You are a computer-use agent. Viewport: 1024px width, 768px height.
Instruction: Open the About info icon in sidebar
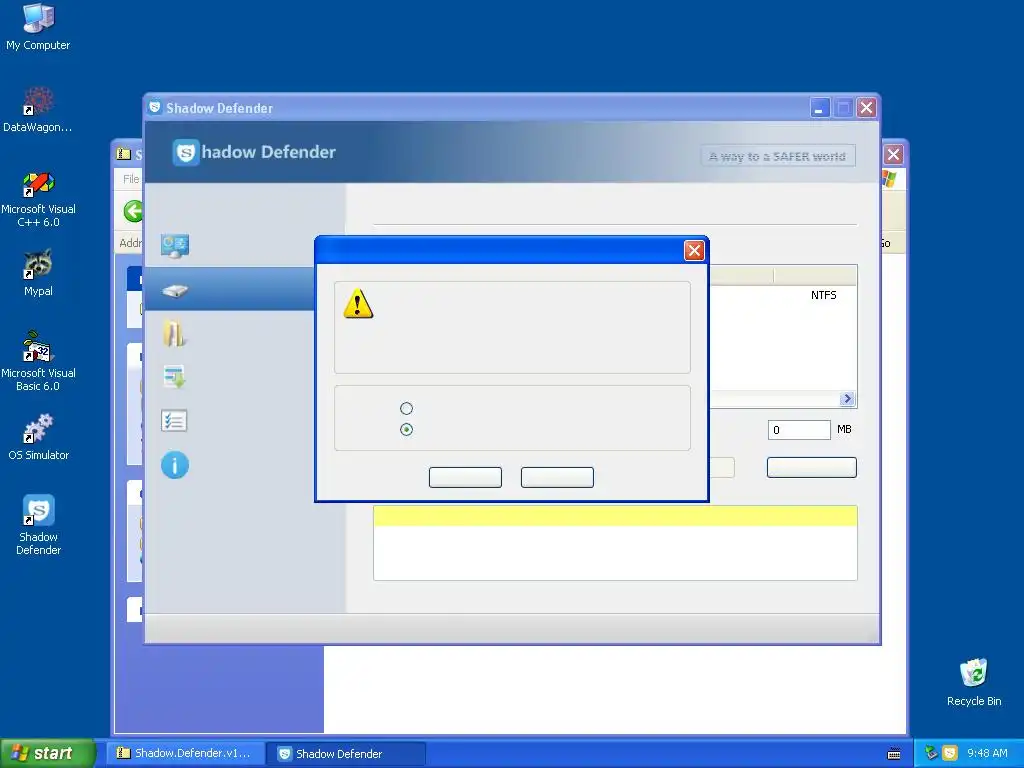point(175,465)
